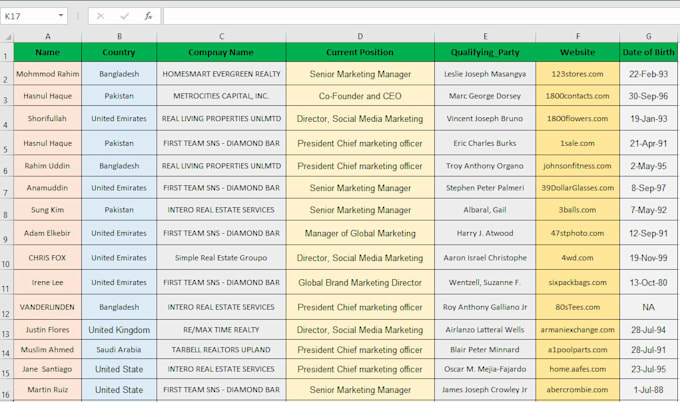Image resolution: width=680 pixels, height=403 pixels.
Task: Select cell 'Leslie Joseph Masangya'
Action: tap(485, 74)
